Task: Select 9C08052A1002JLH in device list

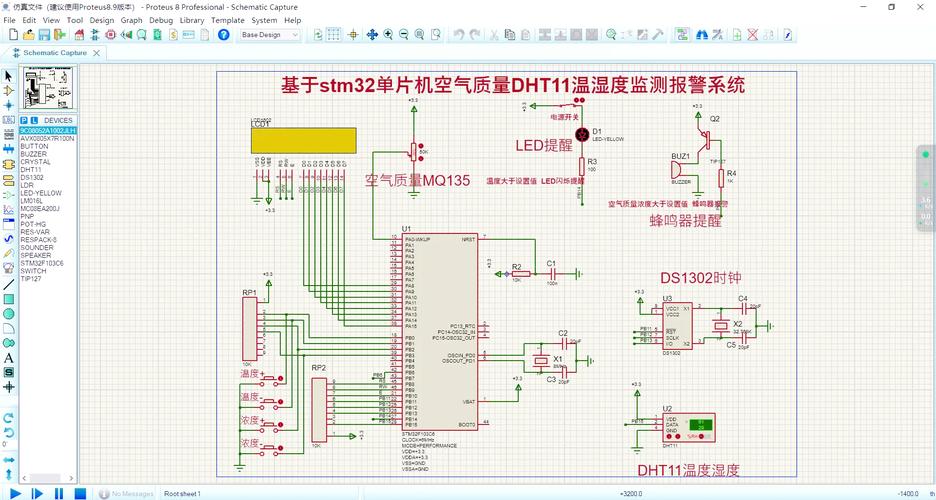Action: pyautogui.click(x=48, y=131)
